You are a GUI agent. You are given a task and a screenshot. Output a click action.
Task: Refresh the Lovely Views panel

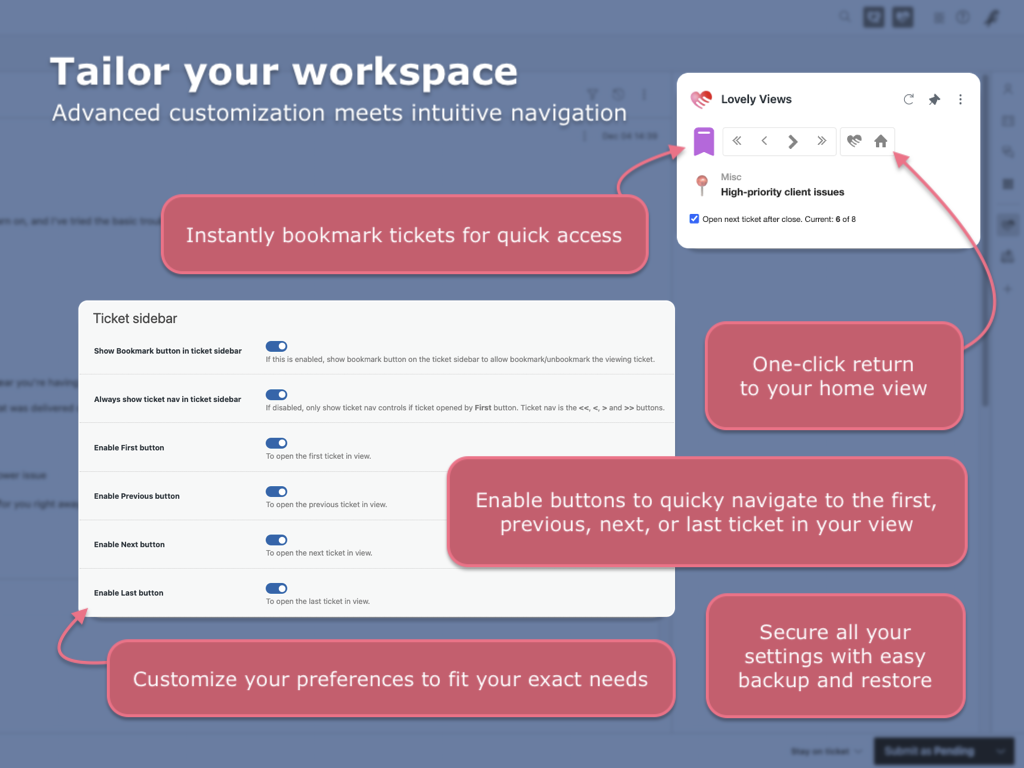tap(908, 100)
